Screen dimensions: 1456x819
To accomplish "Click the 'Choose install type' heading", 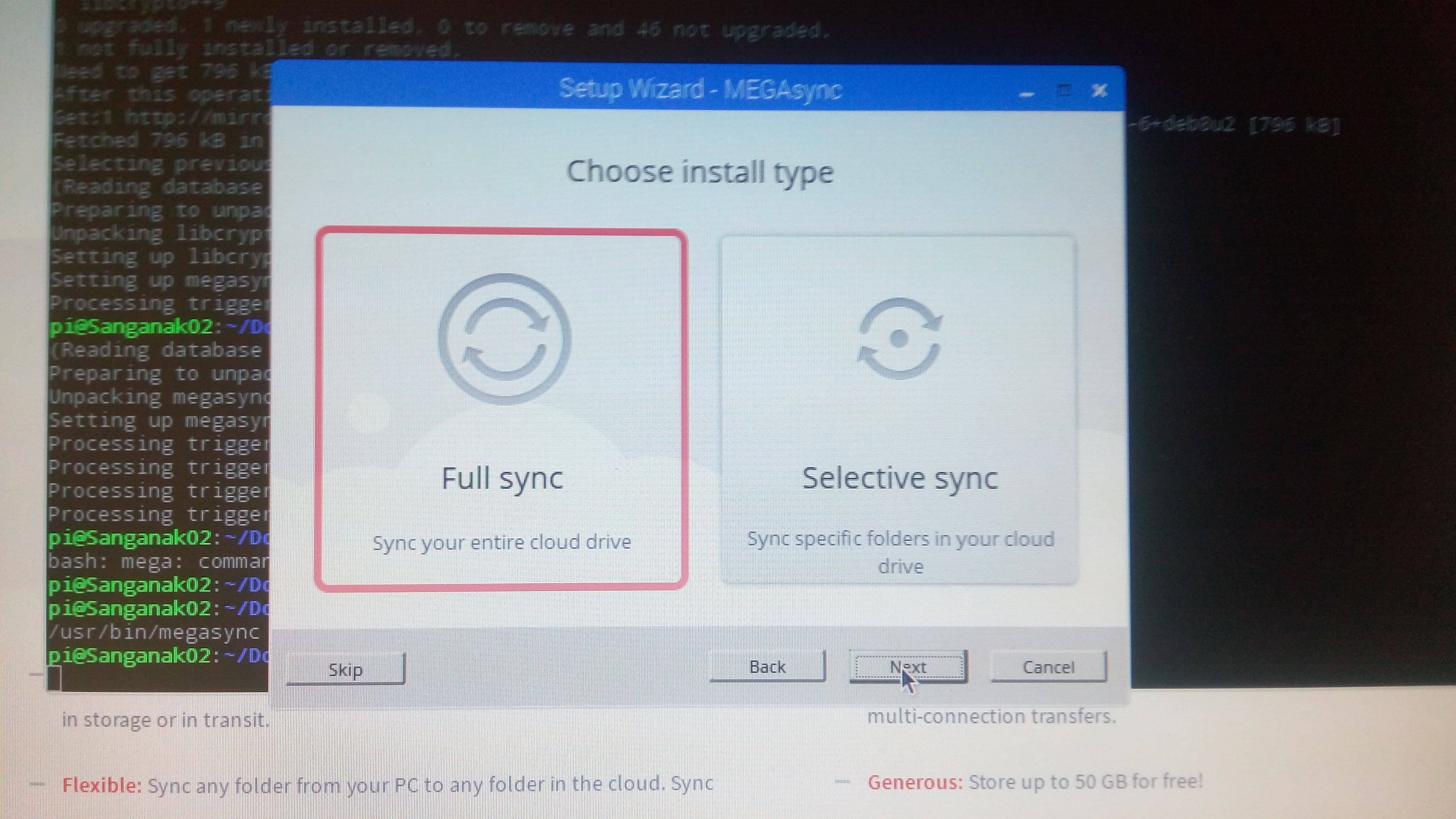I will pyautogui.click(x=700, y=172).
